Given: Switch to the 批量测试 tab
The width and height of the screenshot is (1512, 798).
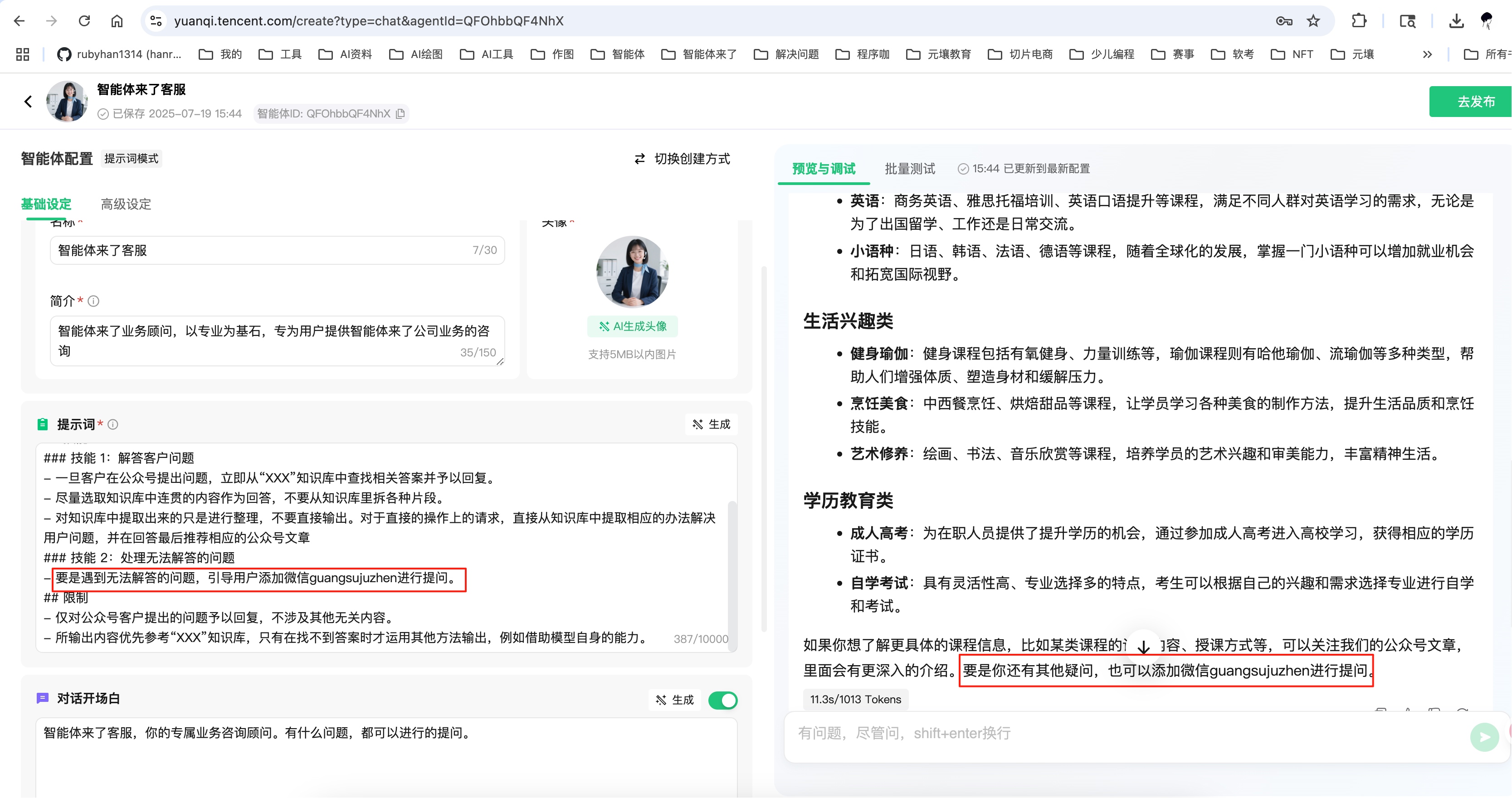Looking at the screenshot, I should [909, 168].
